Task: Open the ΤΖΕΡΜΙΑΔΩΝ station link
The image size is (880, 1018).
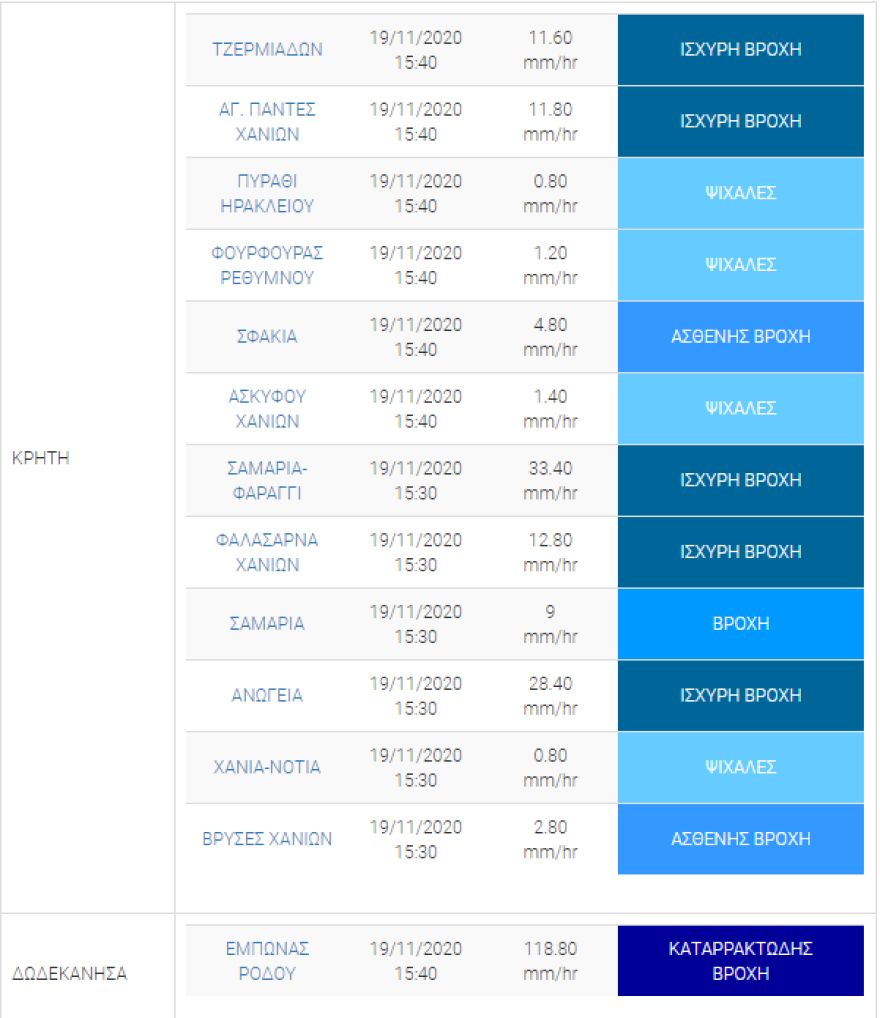Action: 267,49
